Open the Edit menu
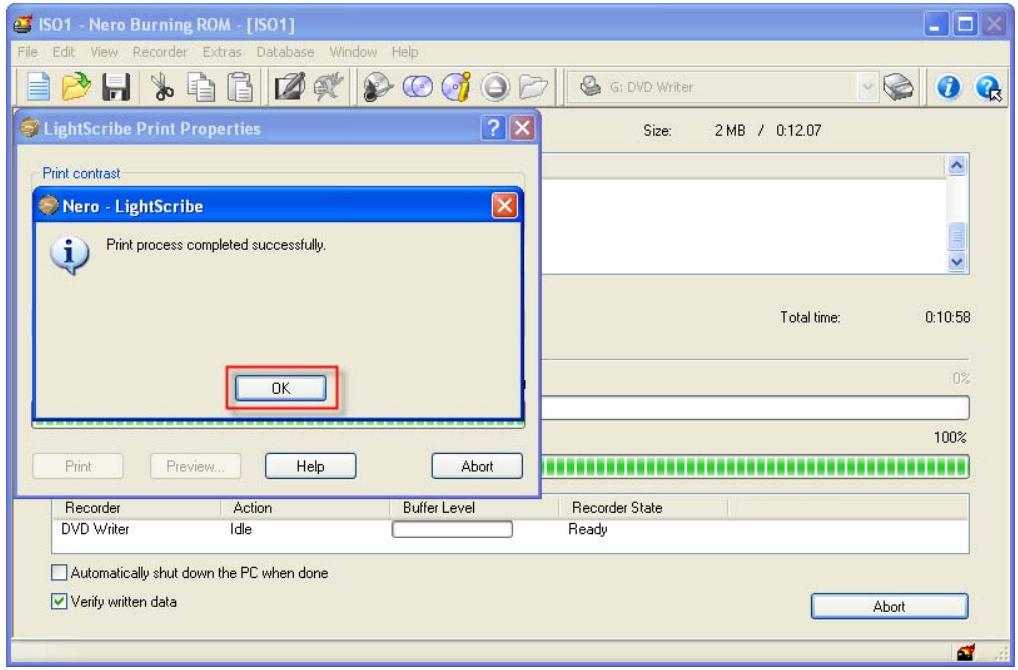 (x=64, y=52)
